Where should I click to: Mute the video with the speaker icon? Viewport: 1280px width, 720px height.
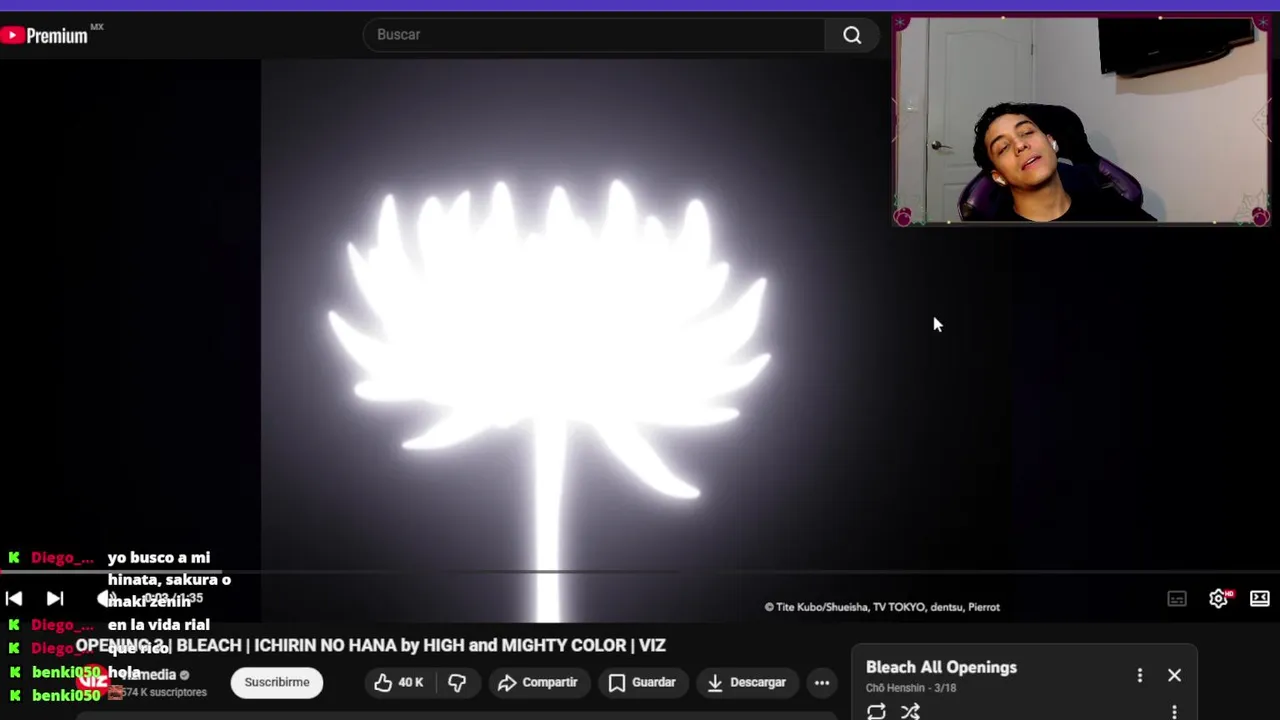point(107,598)
